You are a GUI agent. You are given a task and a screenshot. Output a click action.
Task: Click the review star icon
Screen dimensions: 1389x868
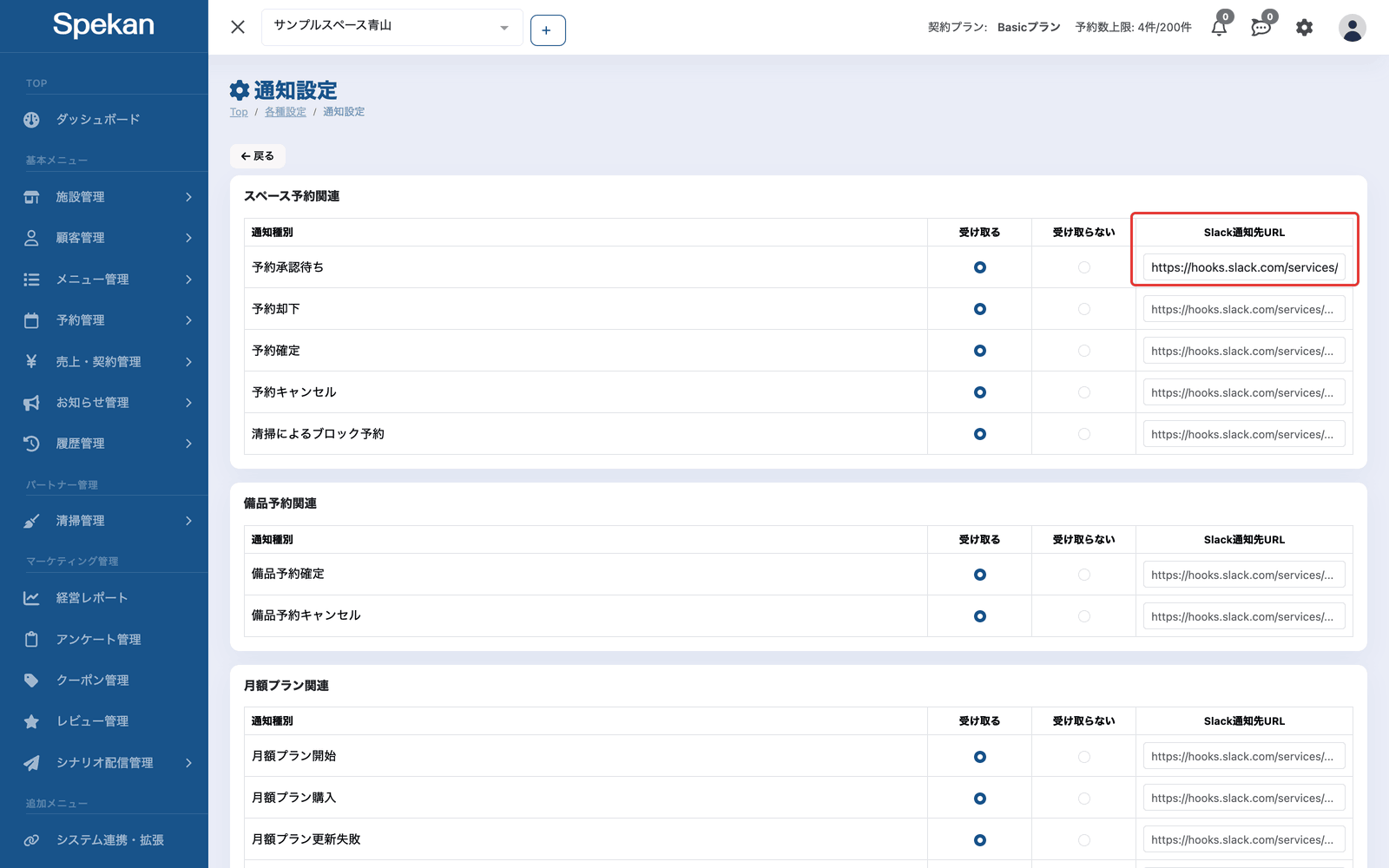[x=31, y=721]
